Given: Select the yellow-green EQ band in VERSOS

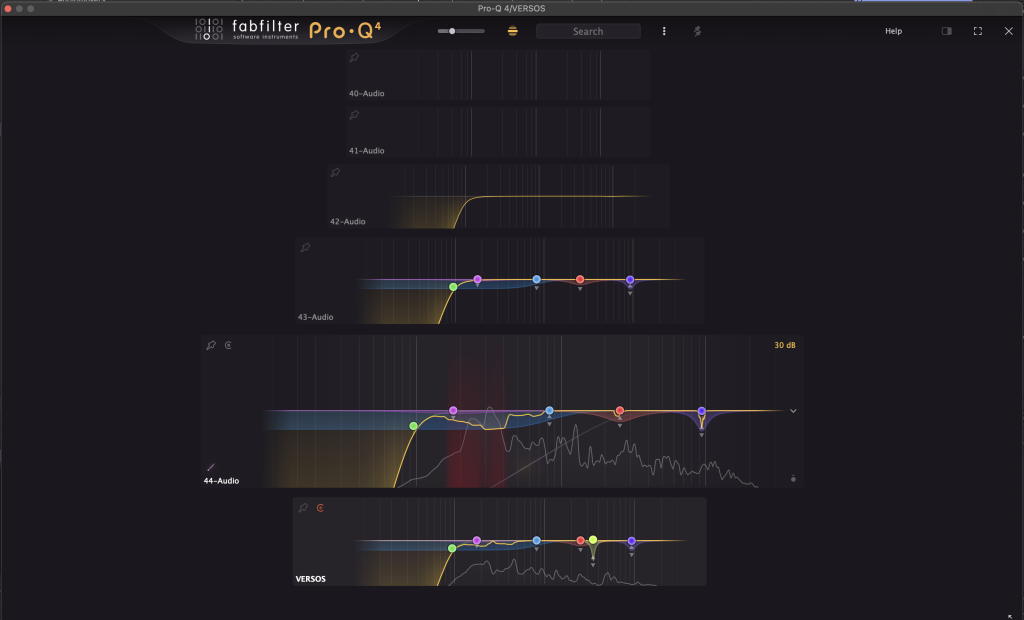Looking at the screenshot, I should pyautogui.click(x=593, y=540).
